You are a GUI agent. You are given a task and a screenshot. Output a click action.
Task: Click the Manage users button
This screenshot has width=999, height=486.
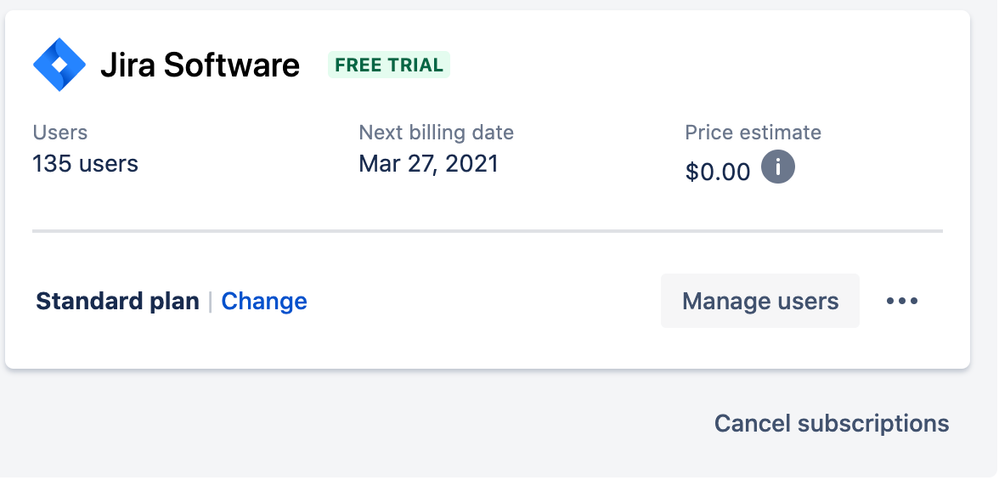tap(760, 301)
